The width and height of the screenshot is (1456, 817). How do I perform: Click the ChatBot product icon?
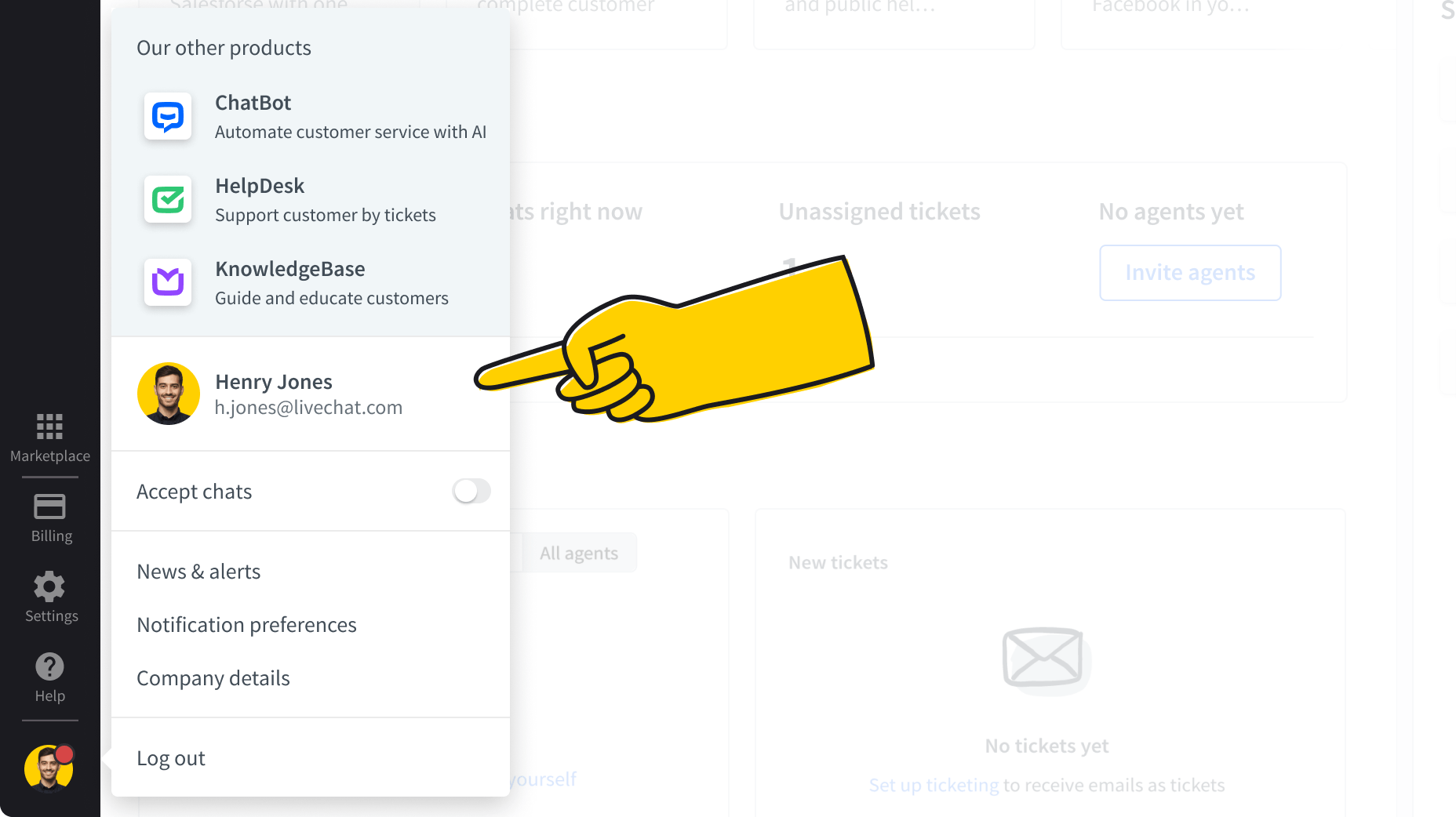coord(168,117)
